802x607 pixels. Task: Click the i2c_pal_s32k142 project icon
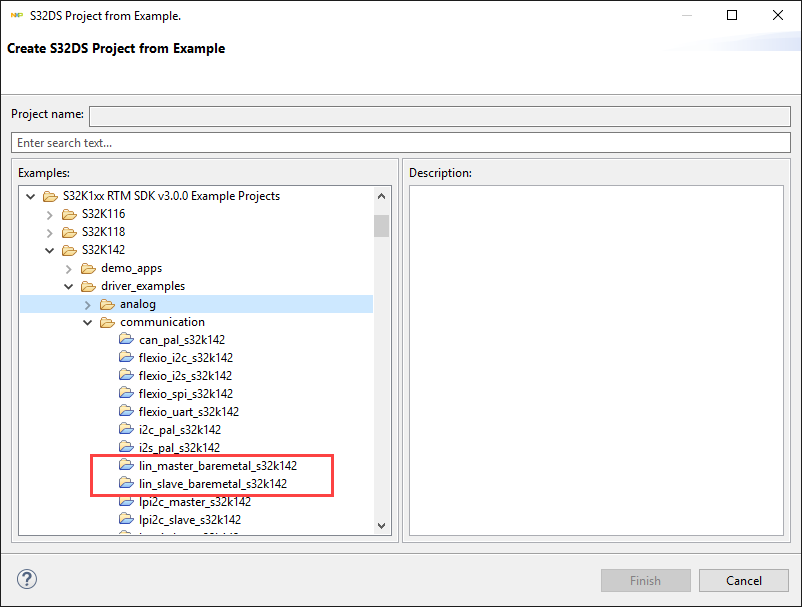click(x=126, y=429)
